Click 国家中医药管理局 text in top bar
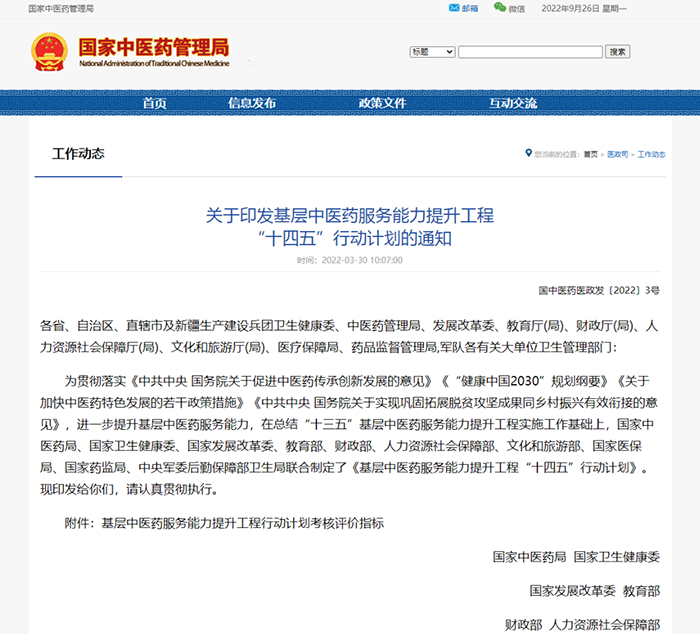This screenshot has height=634, width=700. pyautogui.click(x=61, y=8)
